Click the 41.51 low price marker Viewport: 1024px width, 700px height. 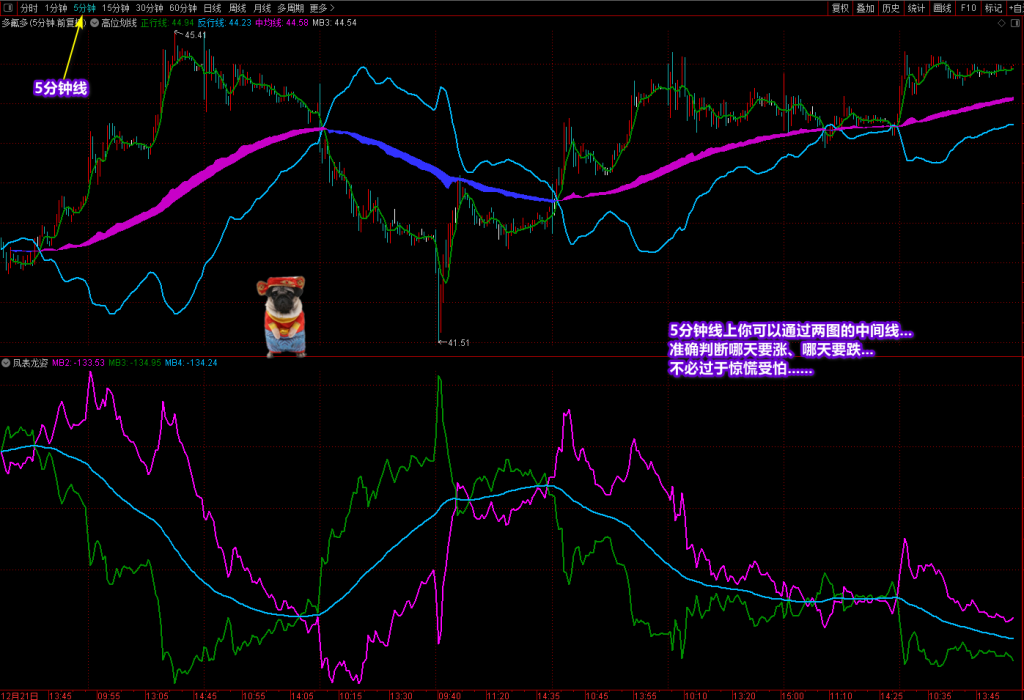[x=457, y=342]
